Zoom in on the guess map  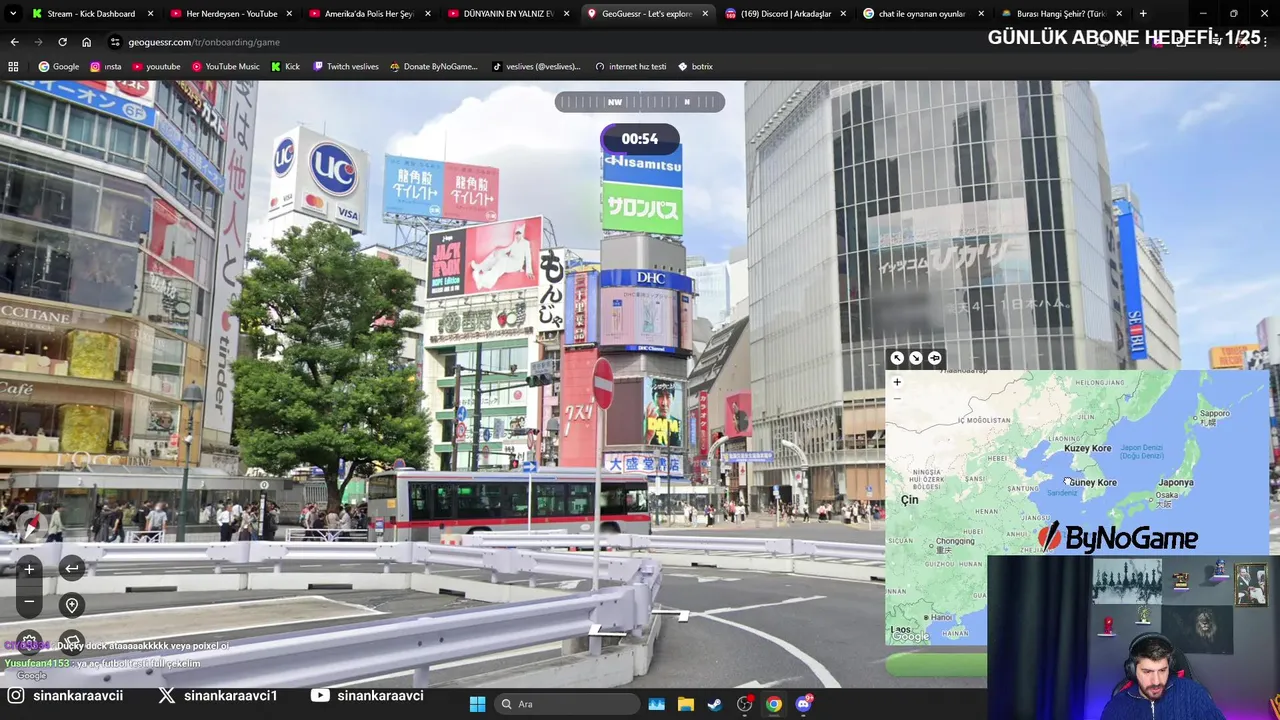coord(897,382)
